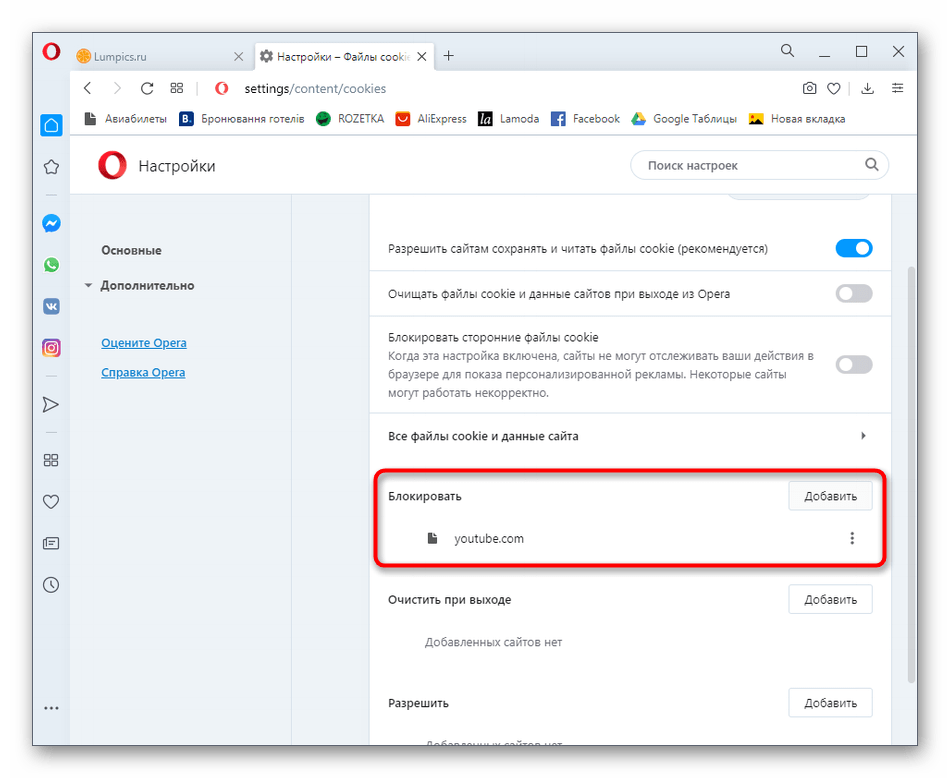Open new tab with plus button

(x=448, y=56)
